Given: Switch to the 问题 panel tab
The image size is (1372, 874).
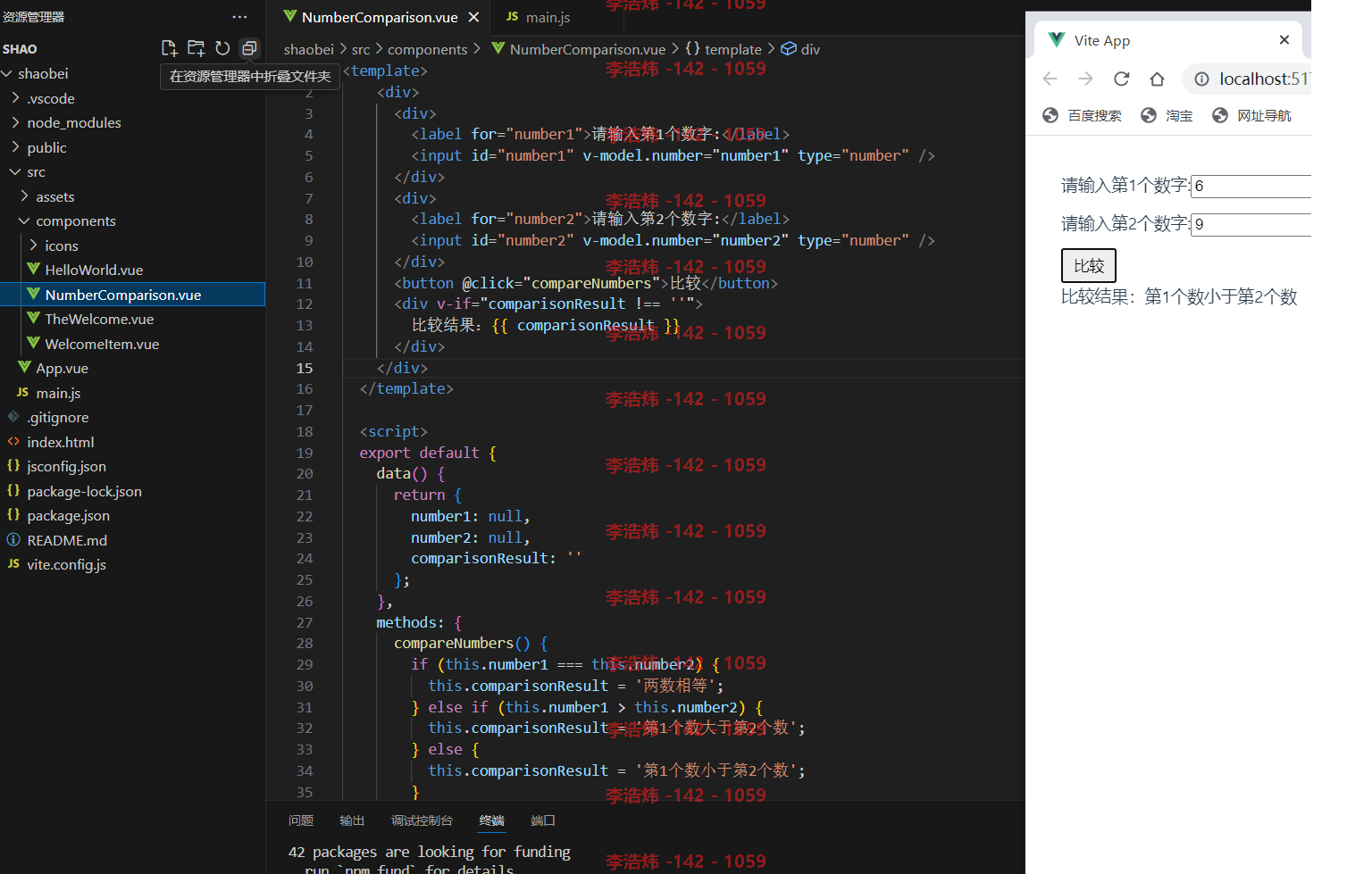Looking at the screenshot, I should [301, 820].
